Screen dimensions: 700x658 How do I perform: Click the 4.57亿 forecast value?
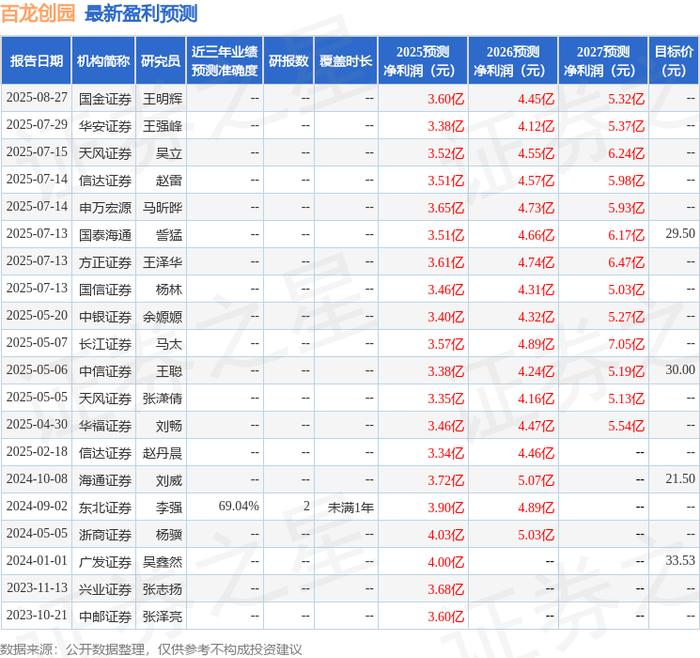pyautogui.click(x=536, y=180)
